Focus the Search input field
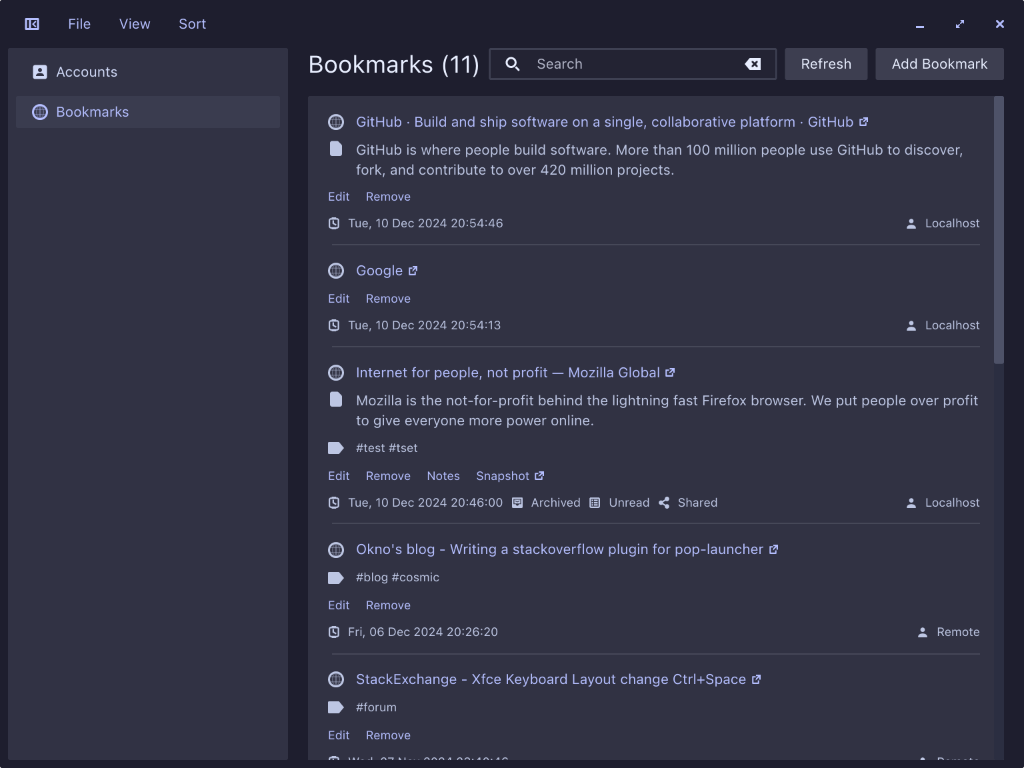The image size is (1024, 768). (x=633, y=64)
